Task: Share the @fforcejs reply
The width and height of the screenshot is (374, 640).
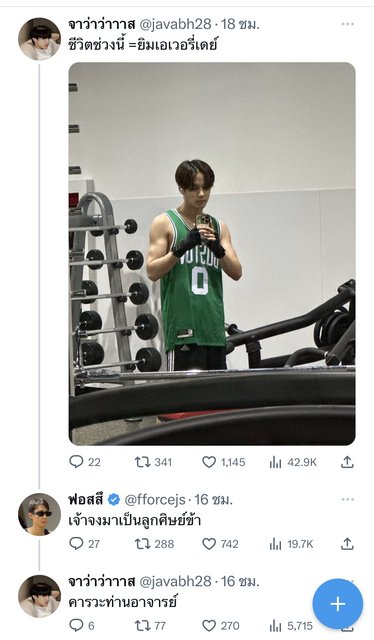Action: [347, 544]
